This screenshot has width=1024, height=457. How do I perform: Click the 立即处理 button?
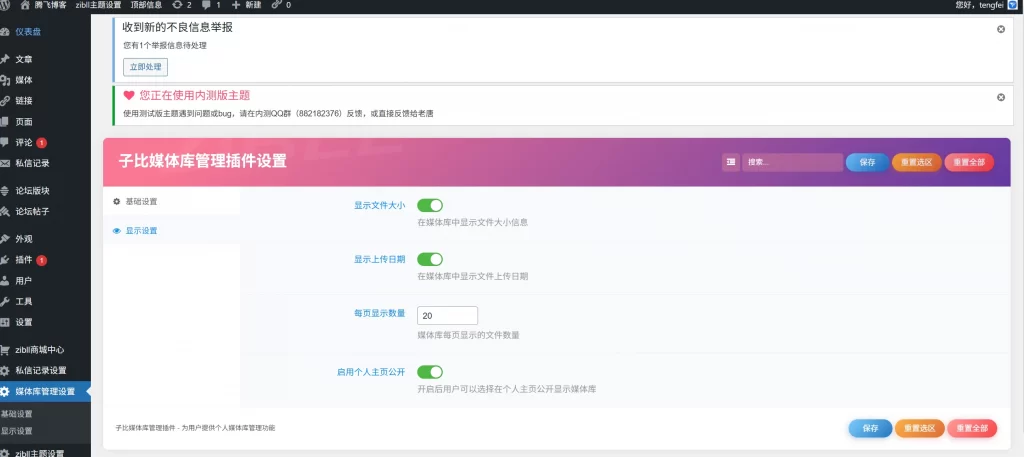tap(146, 67)
